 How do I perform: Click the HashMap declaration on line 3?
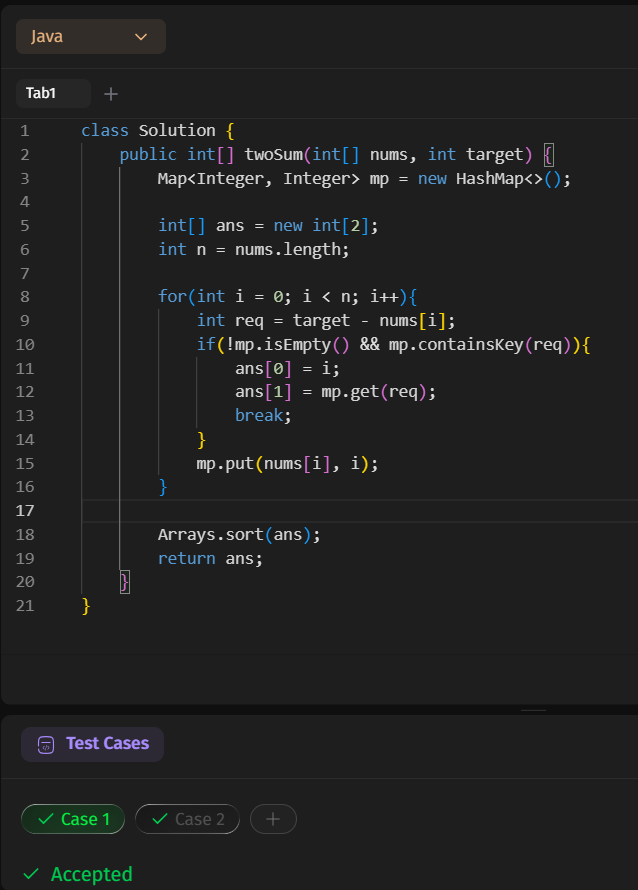[x=364, y=179]
